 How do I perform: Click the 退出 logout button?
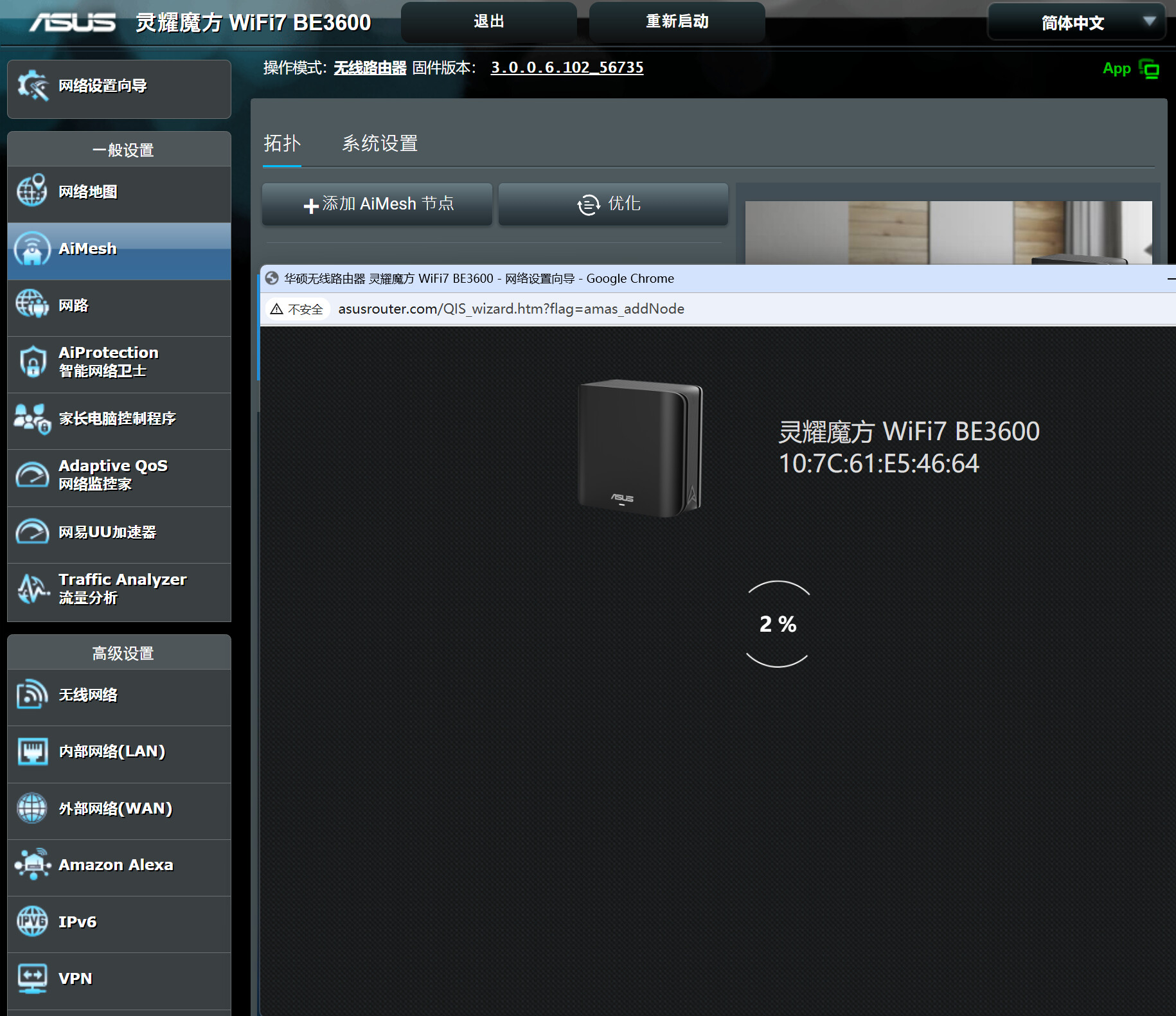pos(489,21)
